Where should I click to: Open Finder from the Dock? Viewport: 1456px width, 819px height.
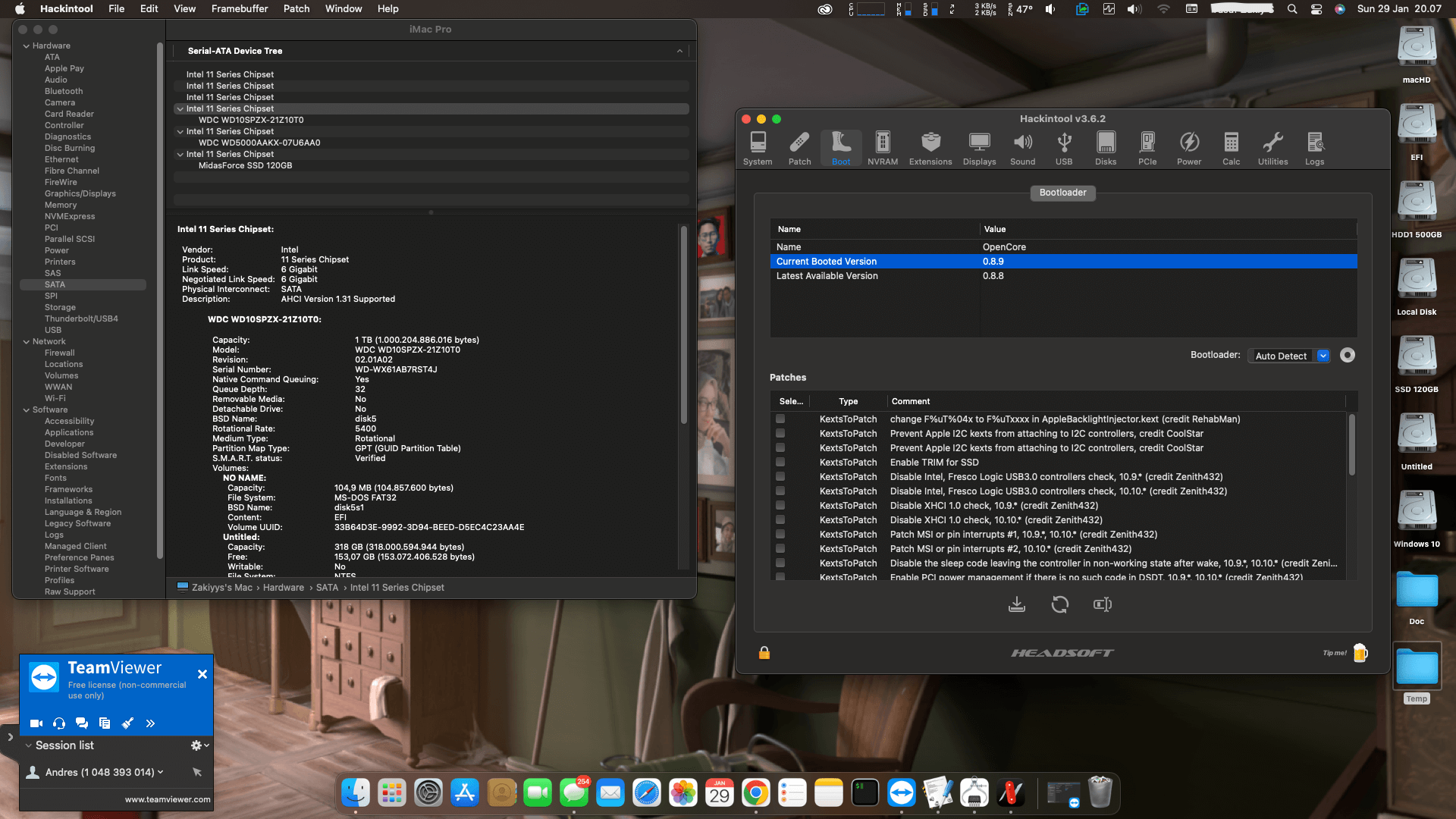coord(355,793)
